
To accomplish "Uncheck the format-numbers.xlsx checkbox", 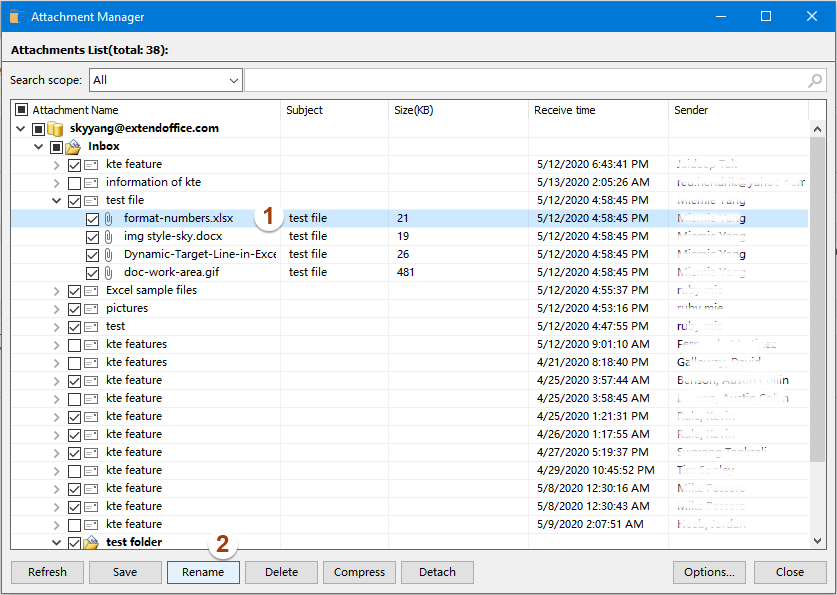I will [x=93, y=218].
